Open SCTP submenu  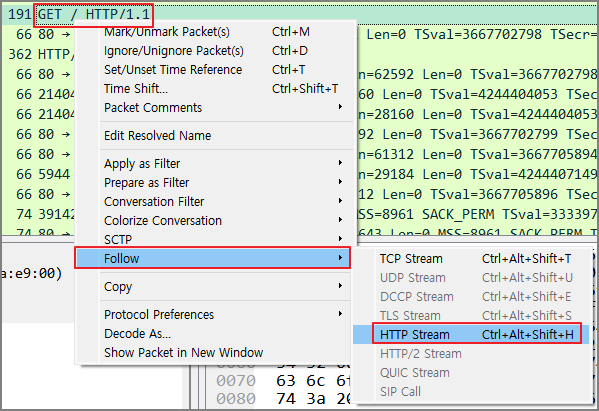[x=214, y=239]
